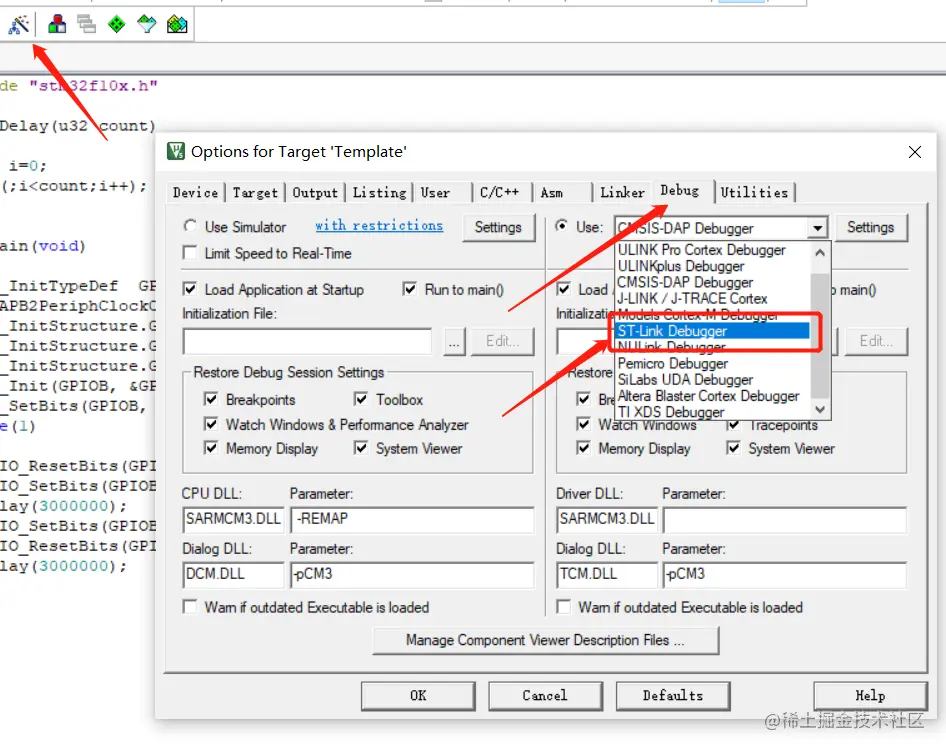Click the simulator Initialization File field
This screenshot has width=946, height=752.
point(308,342)
